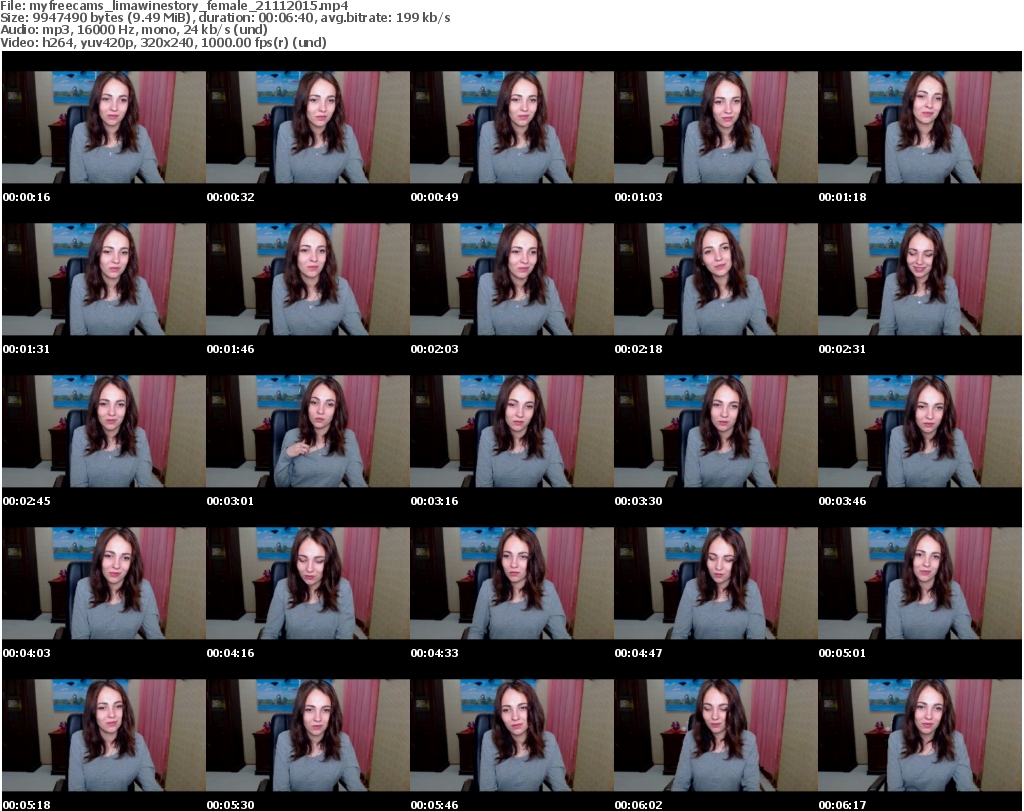Screen dimensions: 1024x811
Task: Click the 00:01:18 timestamp label
Action: click(842, 197)
